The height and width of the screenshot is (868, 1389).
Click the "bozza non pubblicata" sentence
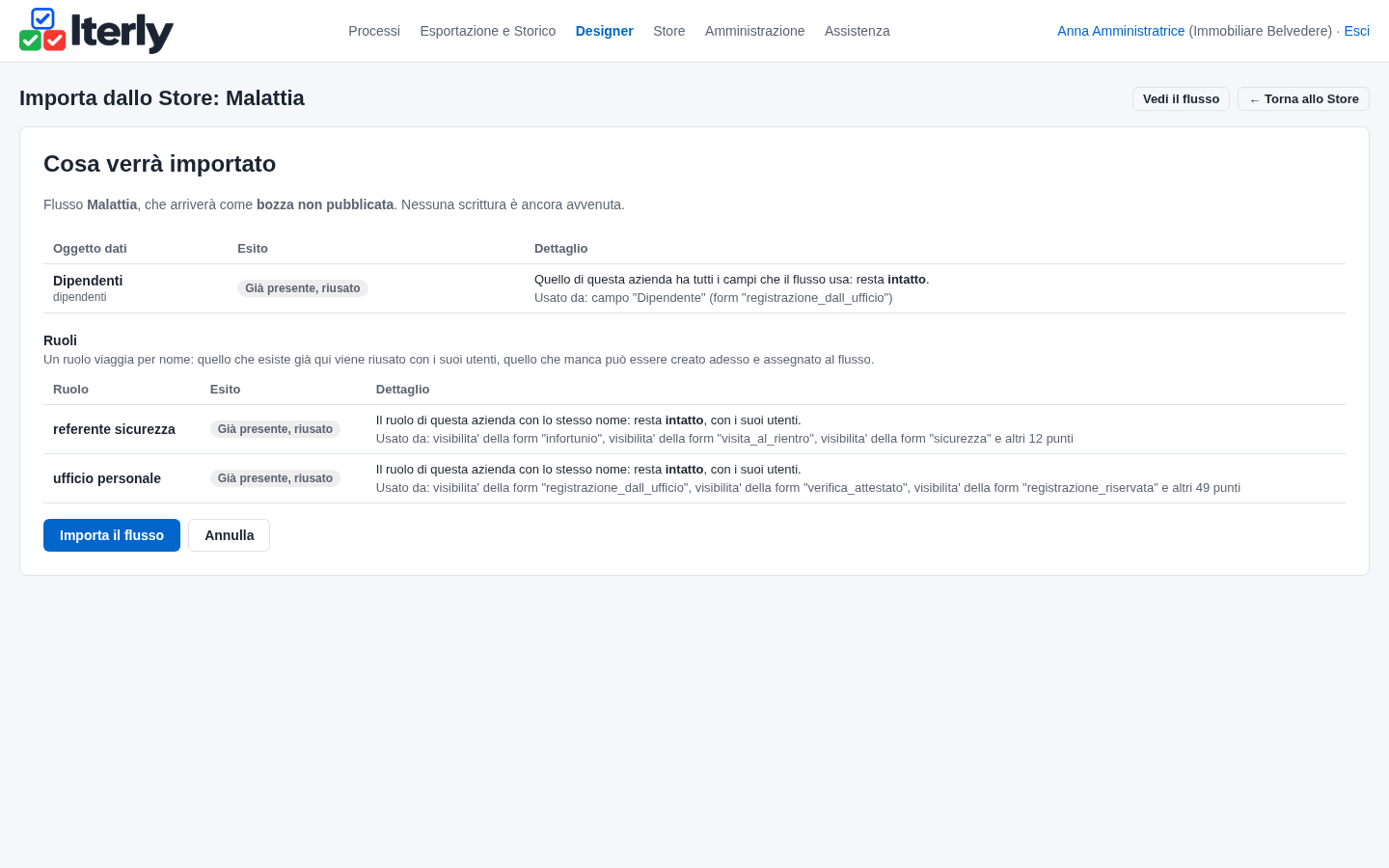pos(334,204)
